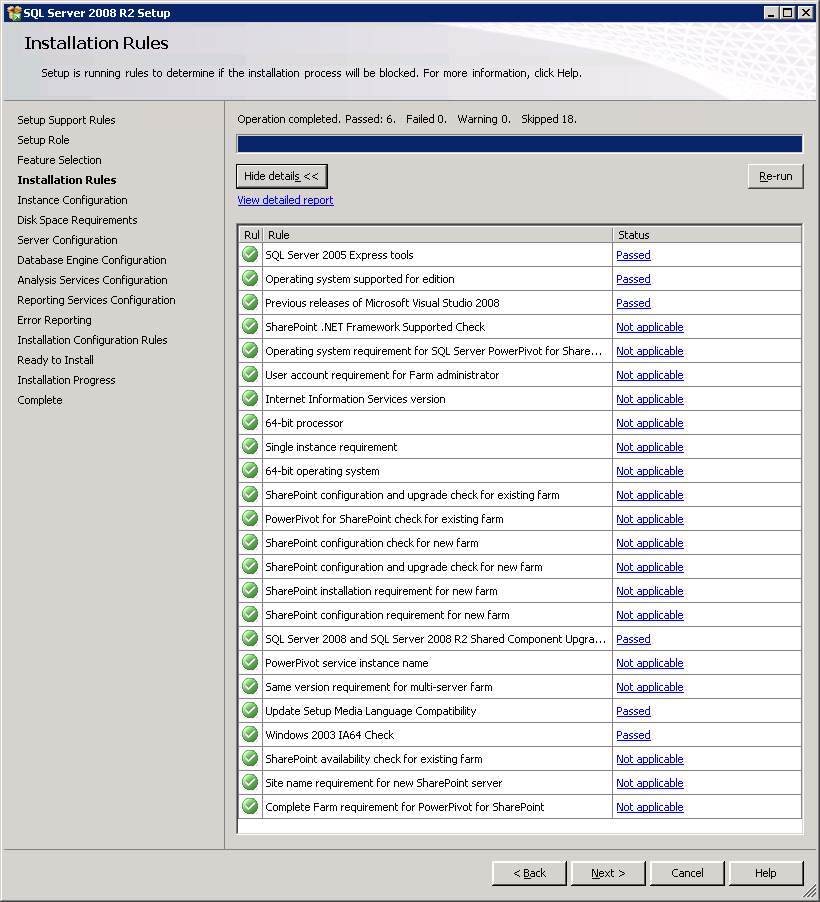Image resolution: width=820 pixels, height=902 pixels.
Task: Click check icon beside Operating system supported for edition
Action: coord(250,278)
